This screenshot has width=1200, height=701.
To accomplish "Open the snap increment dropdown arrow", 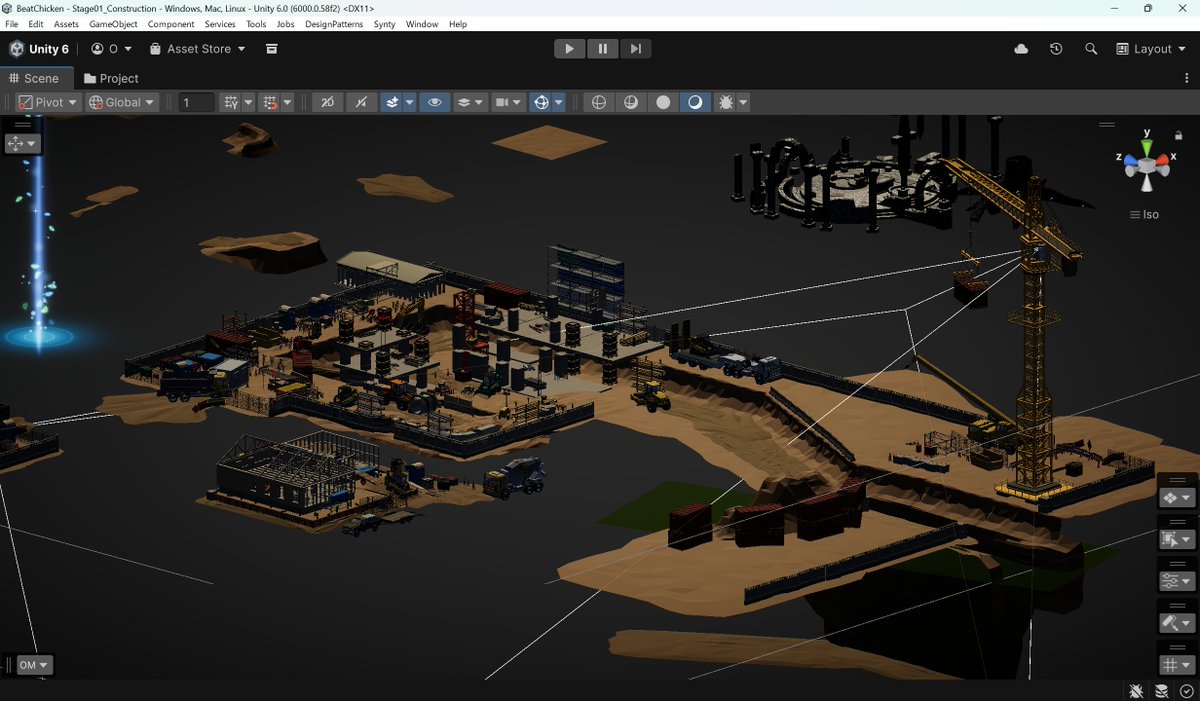I will [x=287, y=102].
